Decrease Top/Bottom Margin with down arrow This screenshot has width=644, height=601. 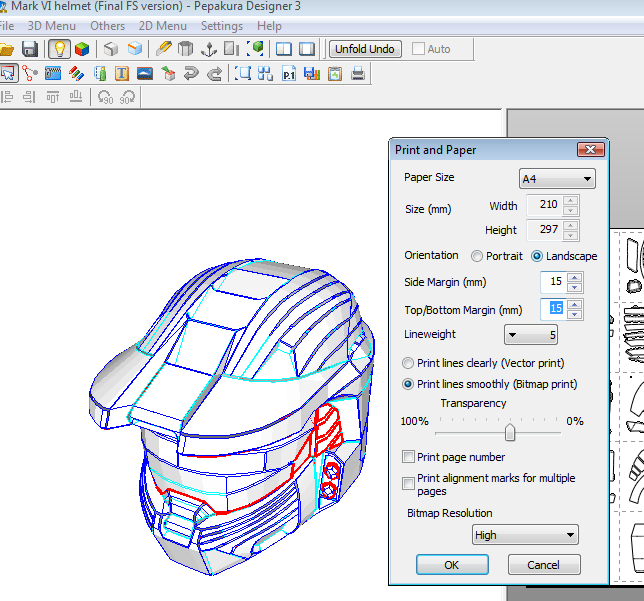tap(574, 315)
